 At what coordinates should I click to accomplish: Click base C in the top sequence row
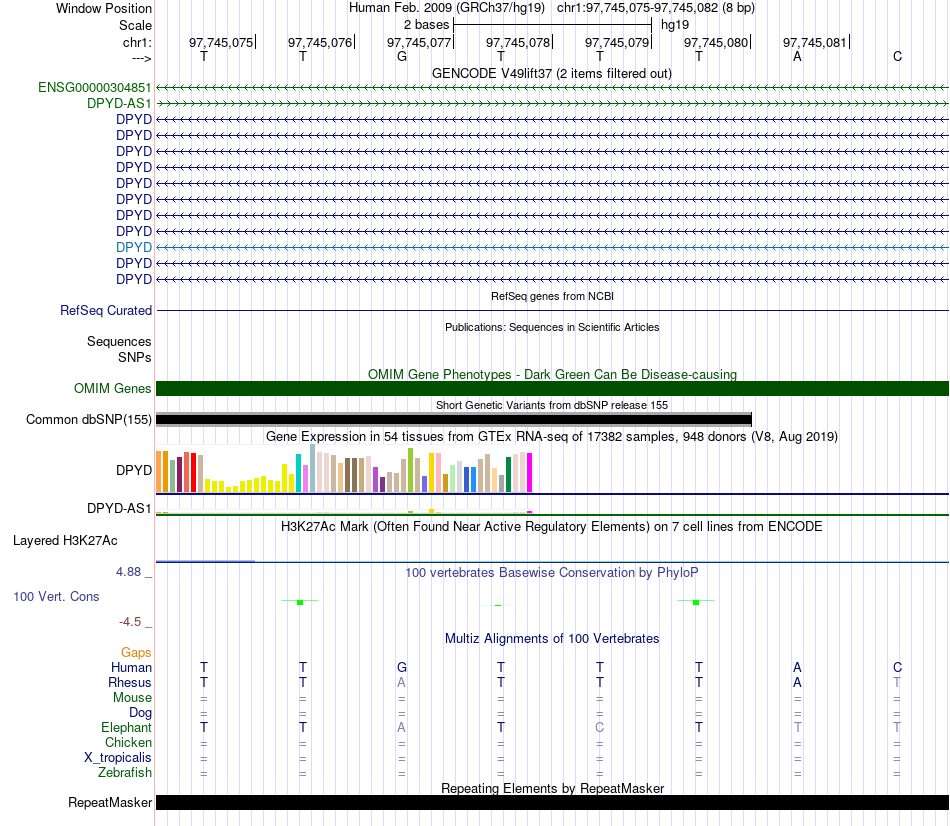(897, 56)
